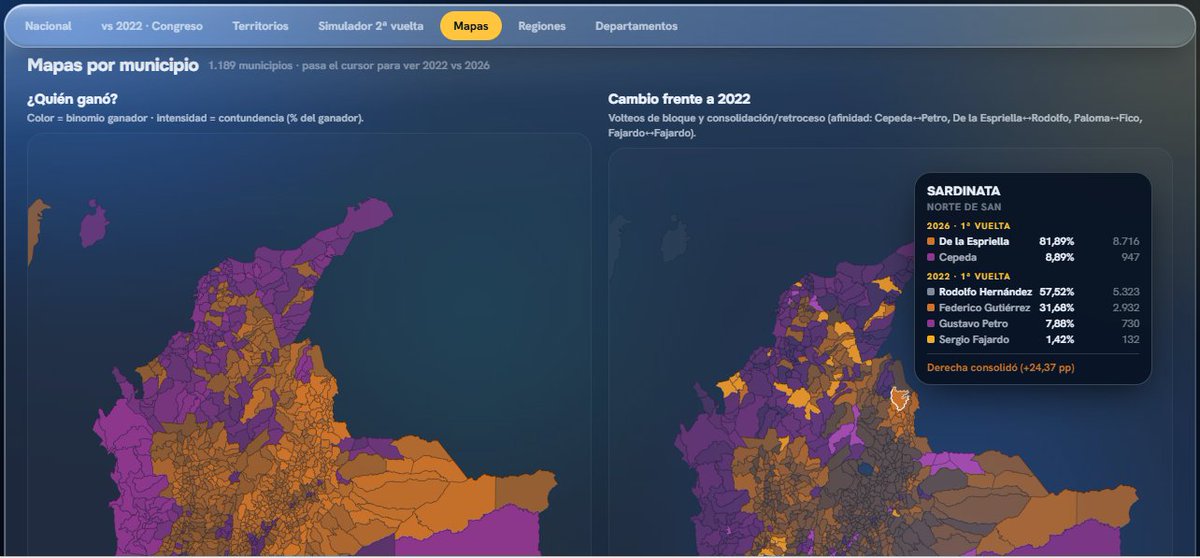Click 'Derecha consolidó (+24,37 pp)' summary
Image resolution: width=1200 pixels, height=558 pixels.
point(1001,368)
